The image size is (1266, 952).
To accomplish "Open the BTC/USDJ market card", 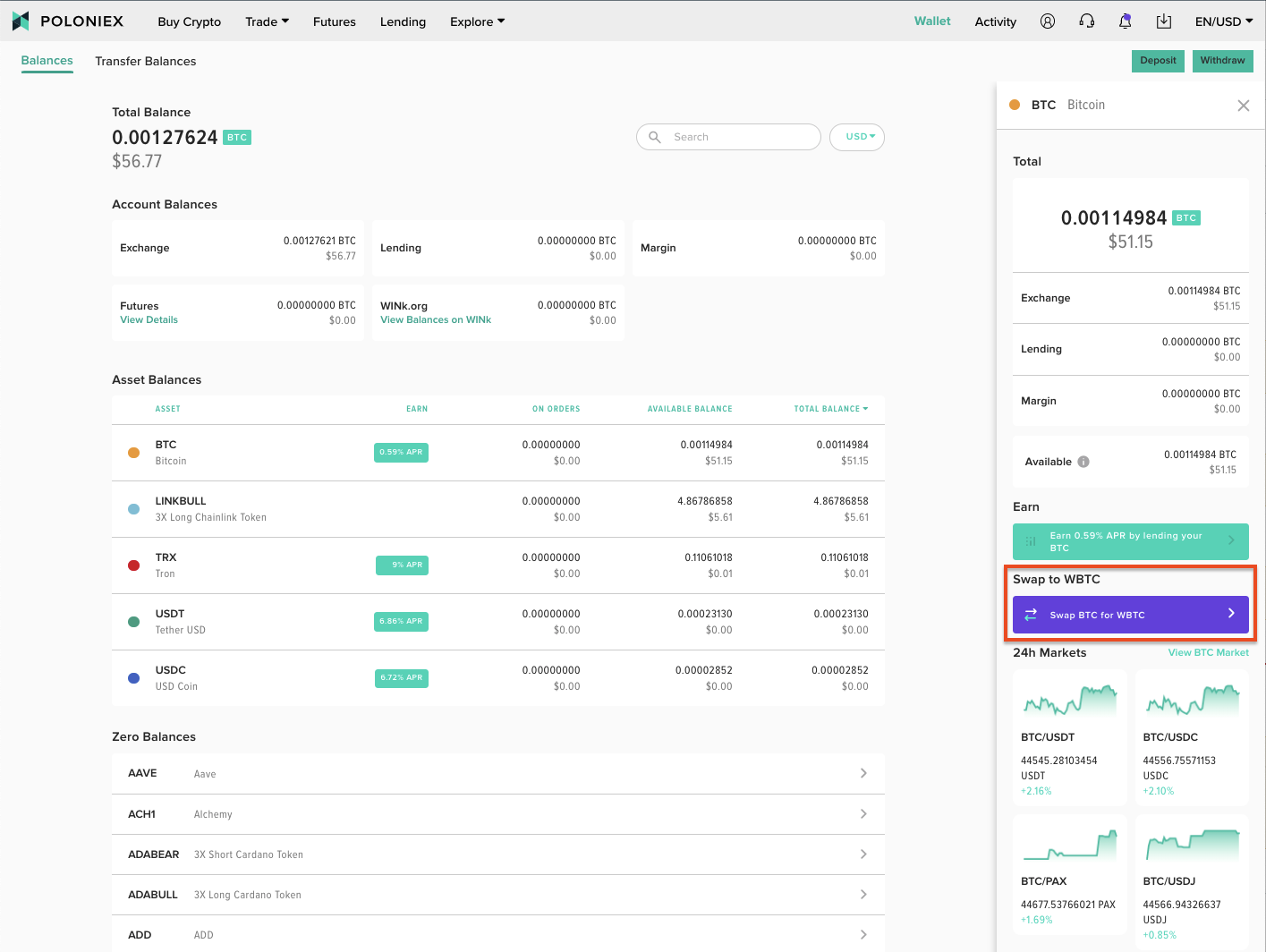I will pos(1192,881).
